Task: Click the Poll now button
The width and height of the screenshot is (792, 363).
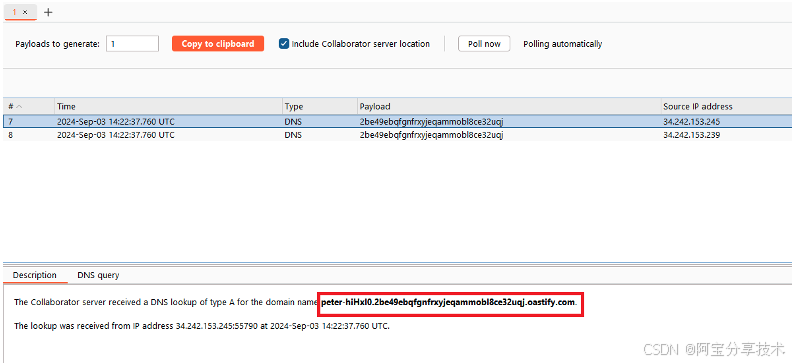Action: tap(484, 44)
